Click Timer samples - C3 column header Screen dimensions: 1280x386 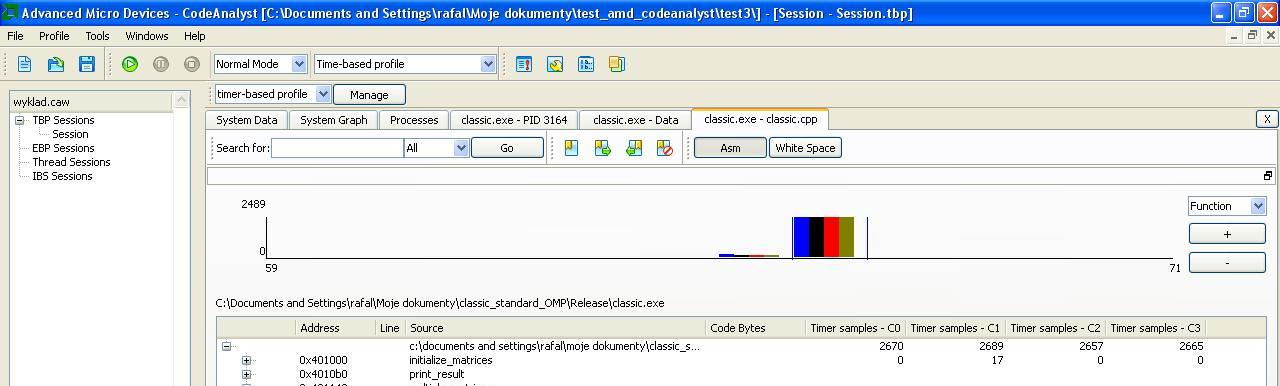[1156, 328]
